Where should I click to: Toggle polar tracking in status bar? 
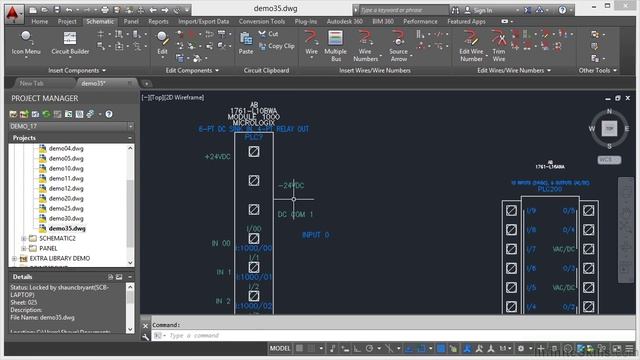[369, 349]
